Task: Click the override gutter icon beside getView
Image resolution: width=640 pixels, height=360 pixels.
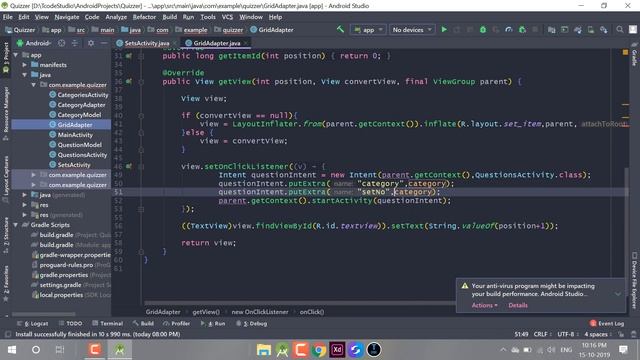Action: coord(129,82)
